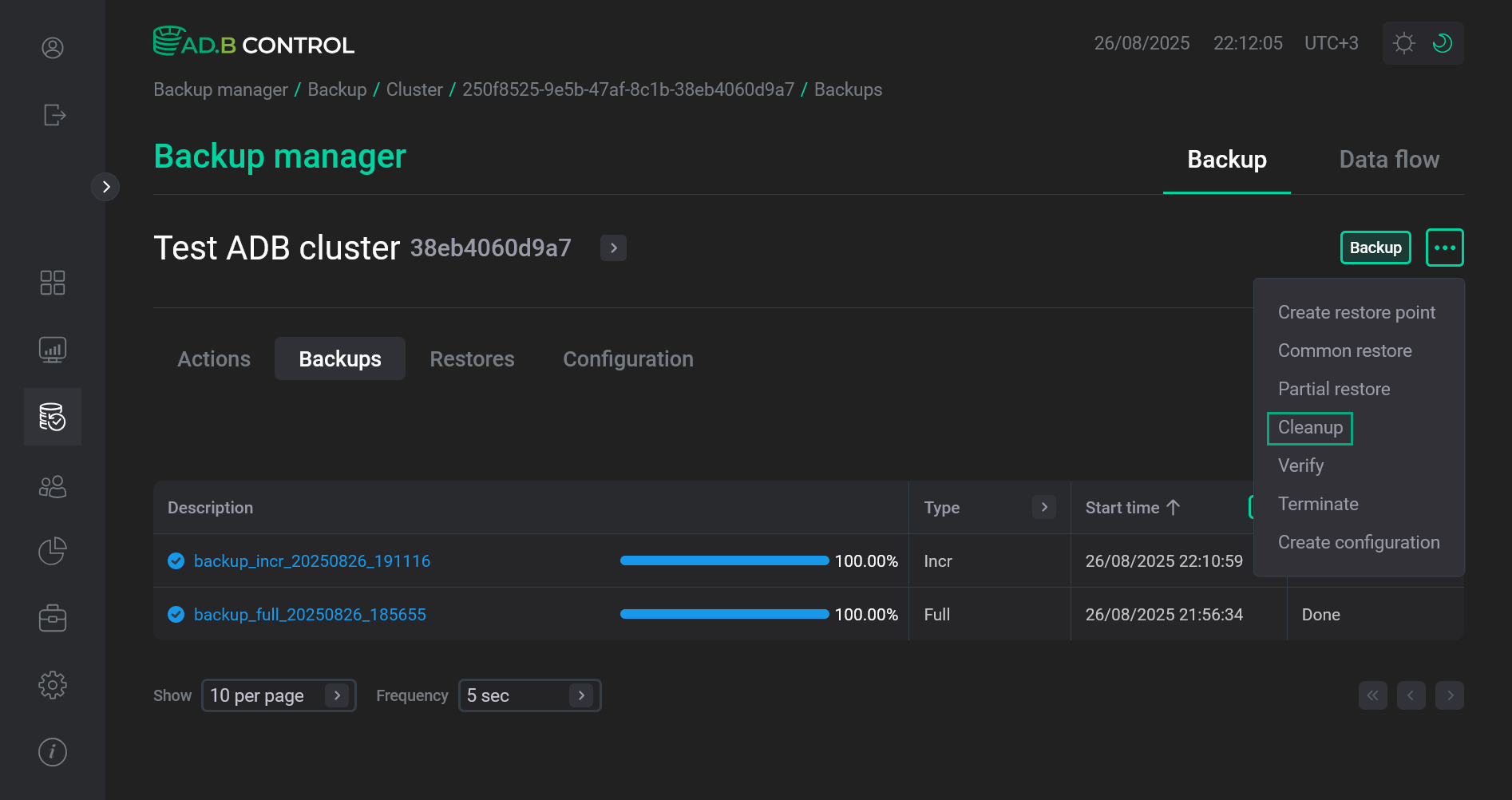Viewport: 1512px width, 800px height.
Task: Select Cleanup from the actions menu
Action: (x=1310, y=428)
